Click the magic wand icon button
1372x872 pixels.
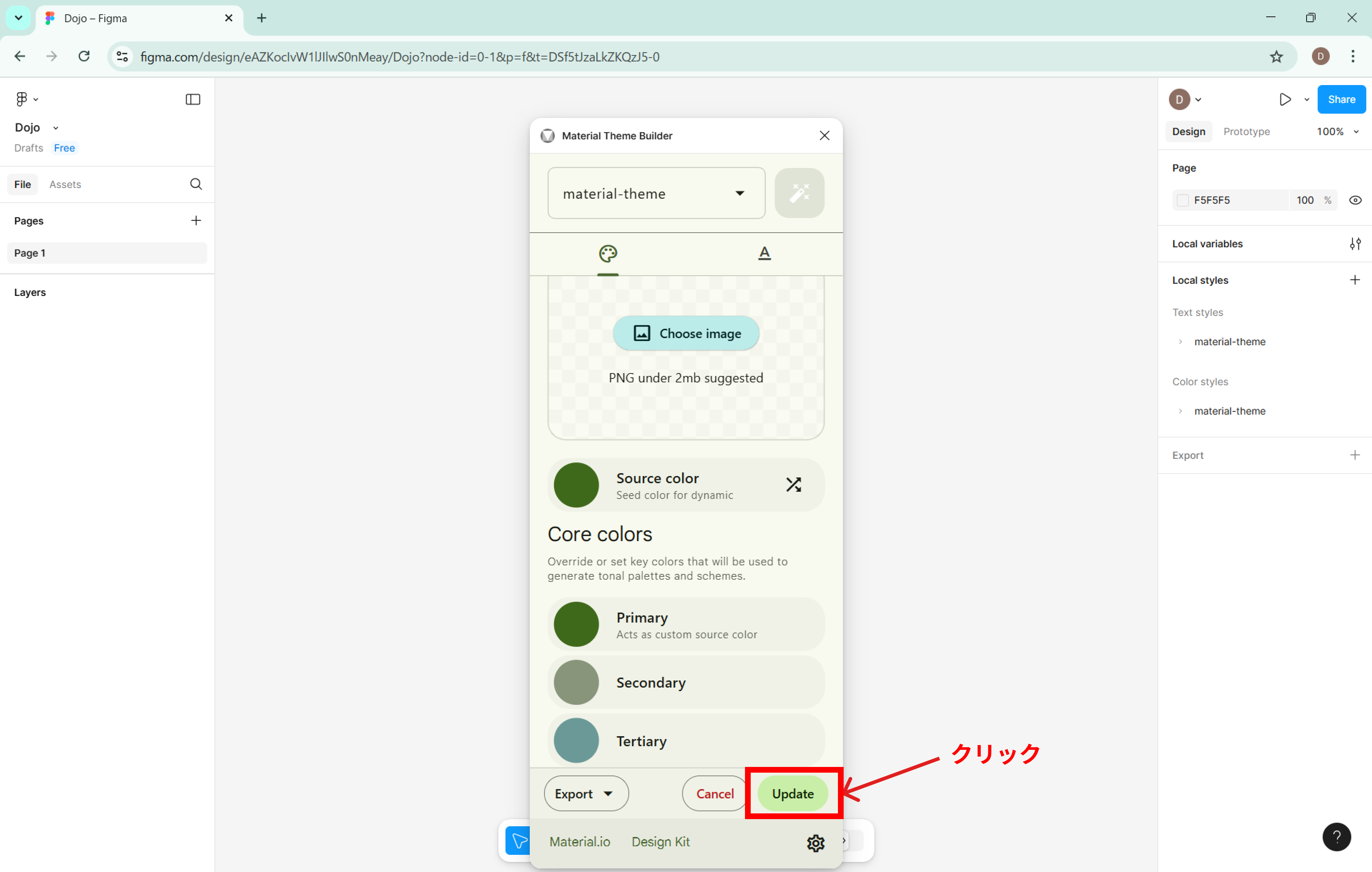tap(799, 193)
